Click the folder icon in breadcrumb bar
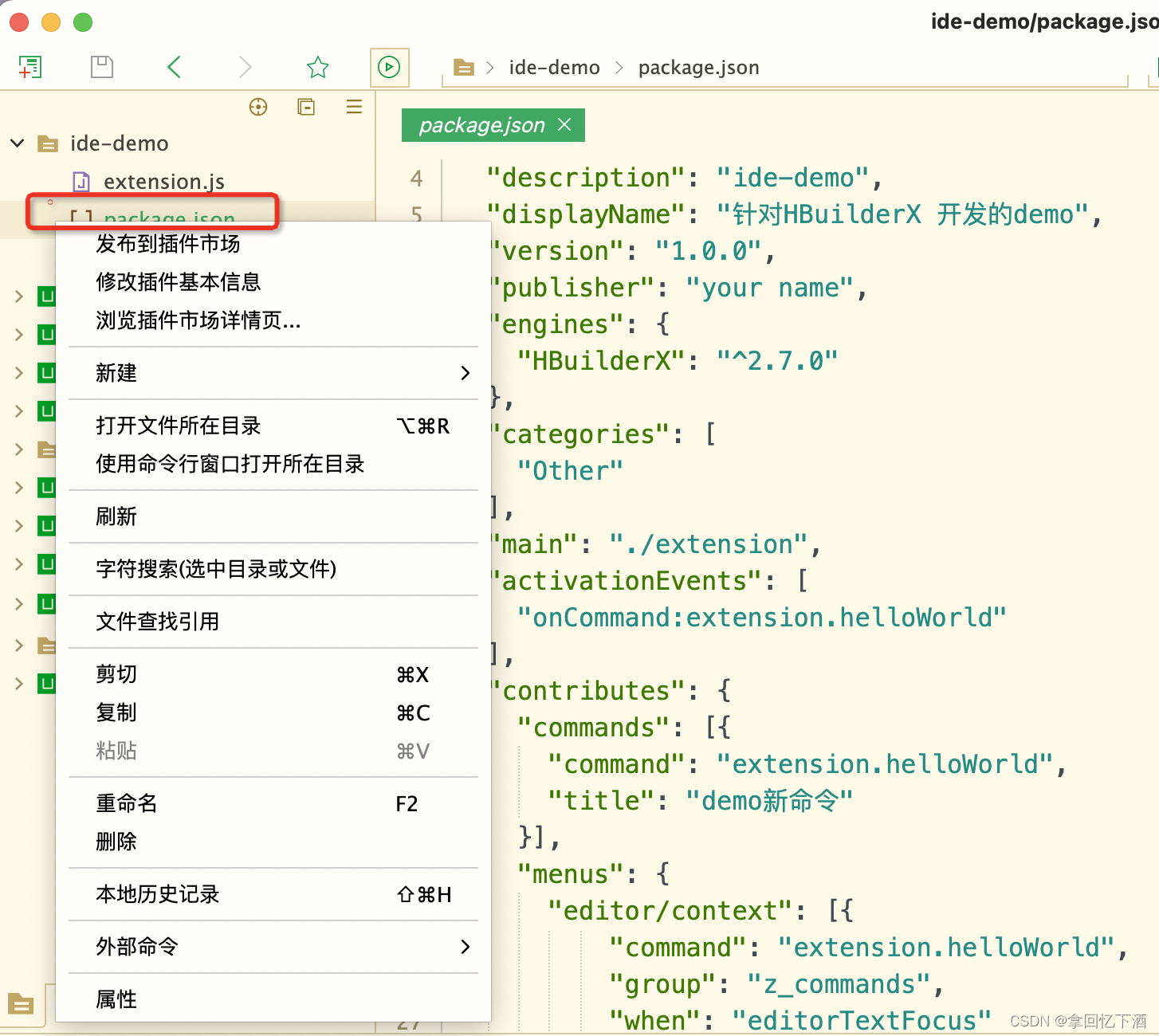 pyautogui.click(x=464, y=68)
